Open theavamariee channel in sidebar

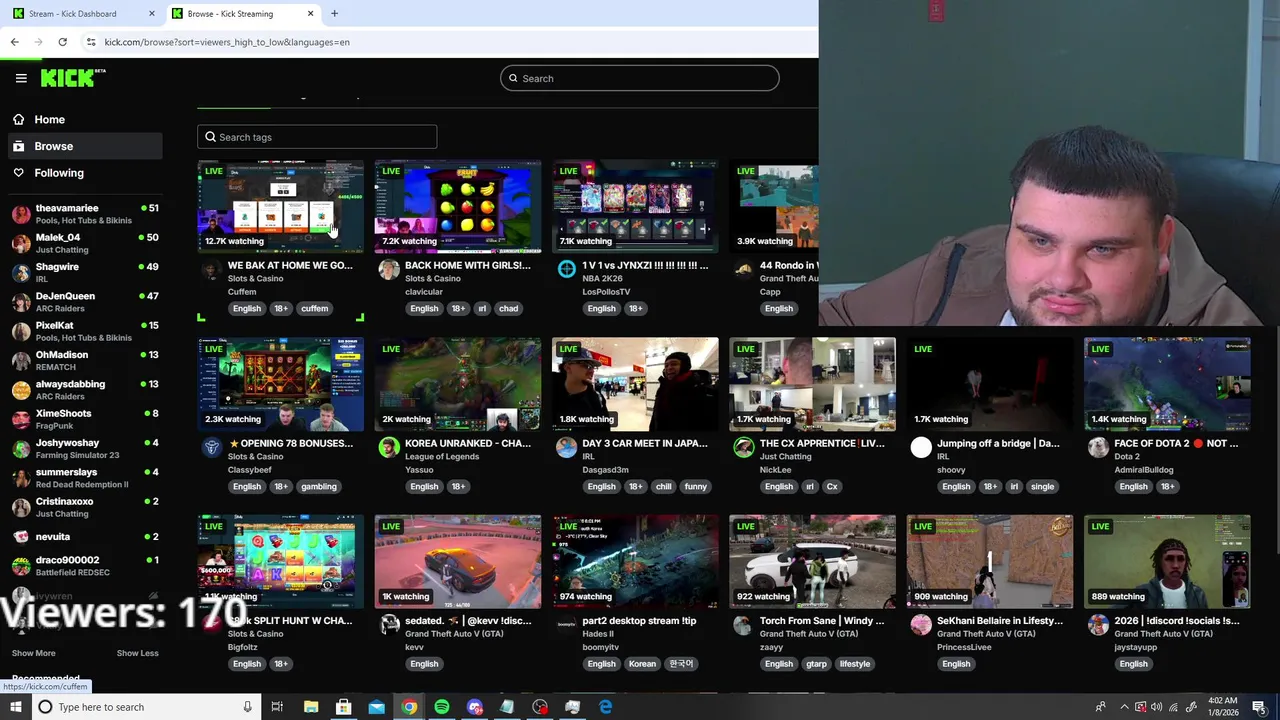click(84, 214)
